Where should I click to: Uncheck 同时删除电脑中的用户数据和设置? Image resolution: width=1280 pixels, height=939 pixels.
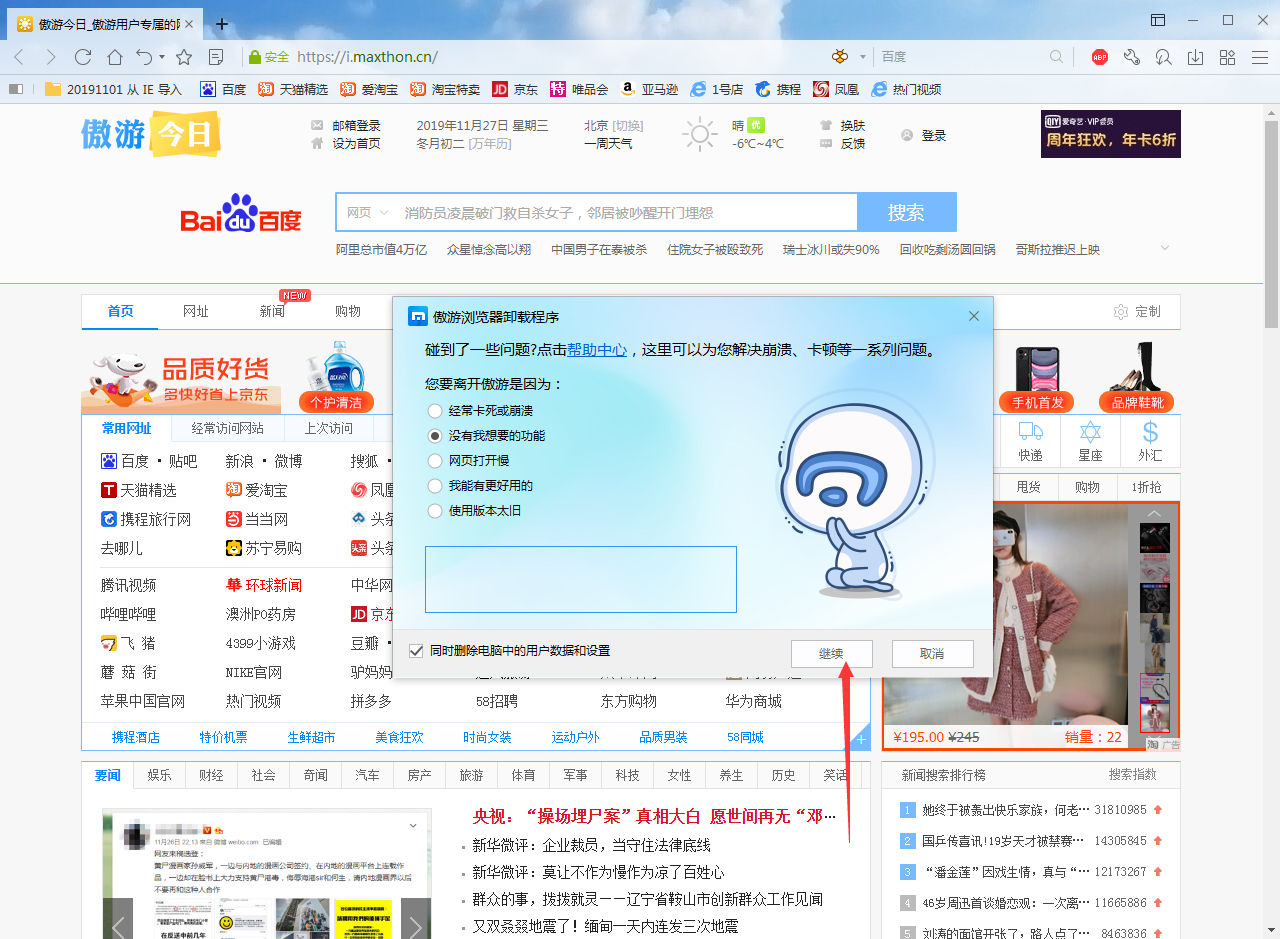pos(414,649)
